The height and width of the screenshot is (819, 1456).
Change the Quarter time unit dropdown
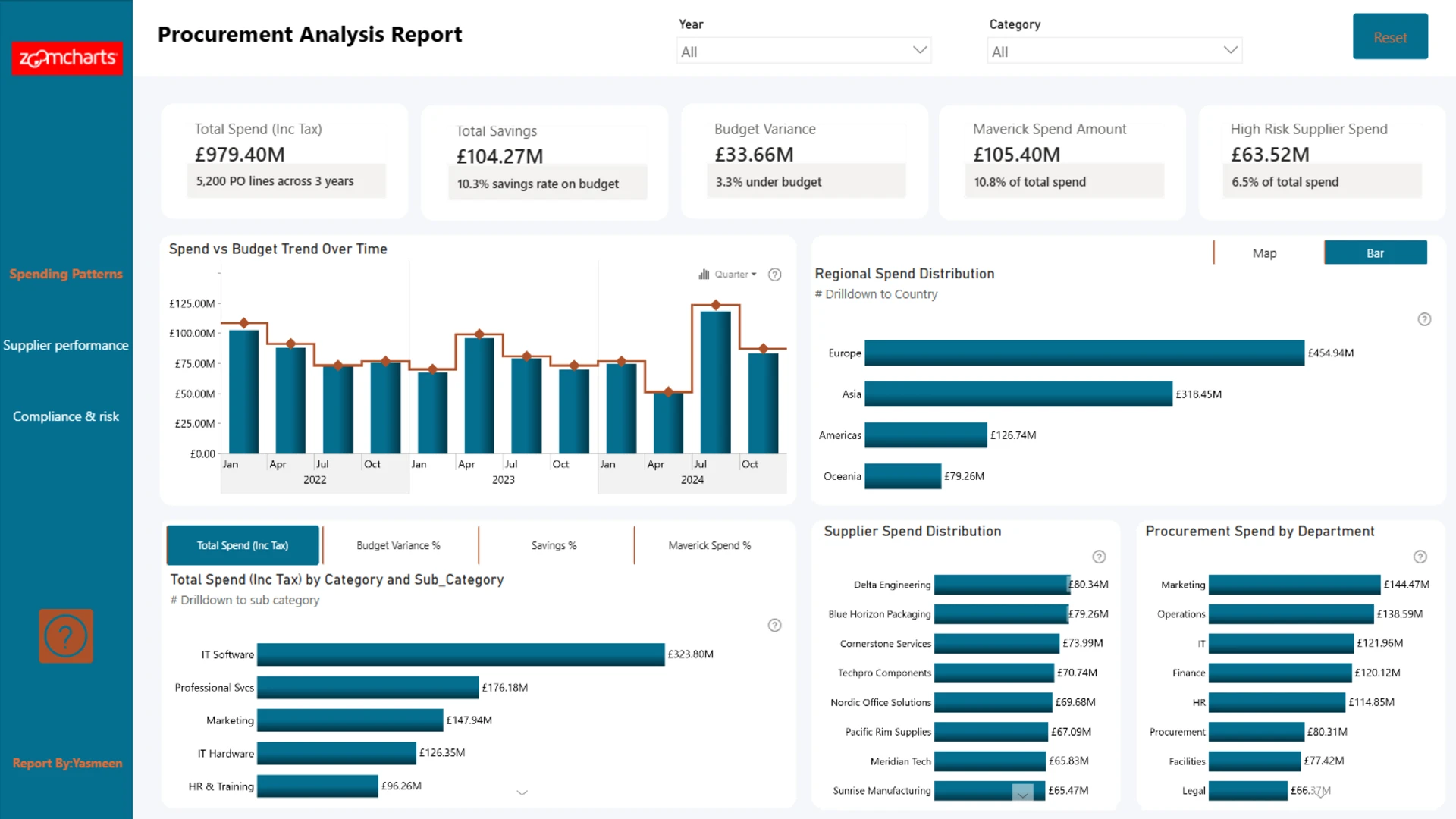coord(736,275)
